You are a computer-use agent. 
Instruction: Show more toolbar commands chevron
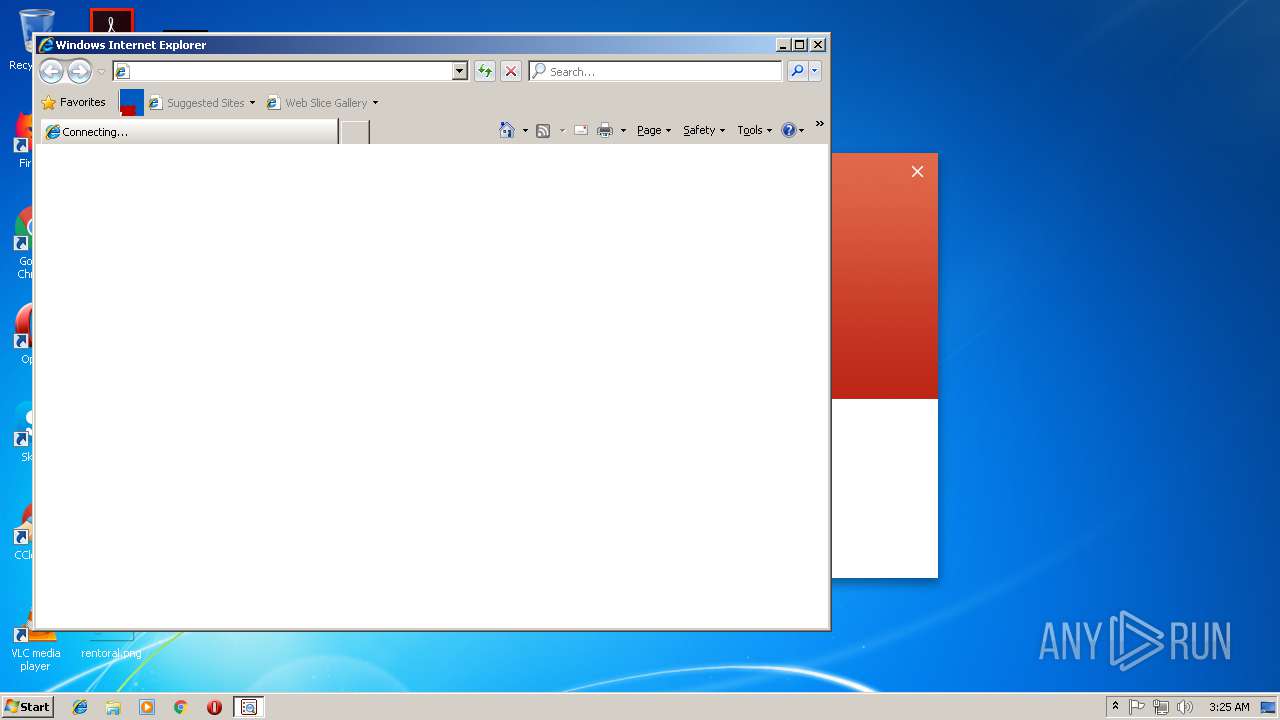tap(819, 124)
